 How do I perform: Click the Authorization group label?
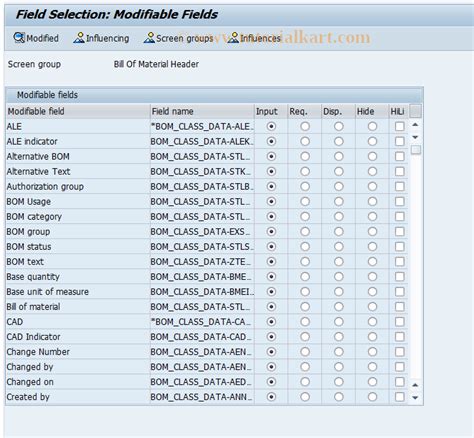[45, 186]
